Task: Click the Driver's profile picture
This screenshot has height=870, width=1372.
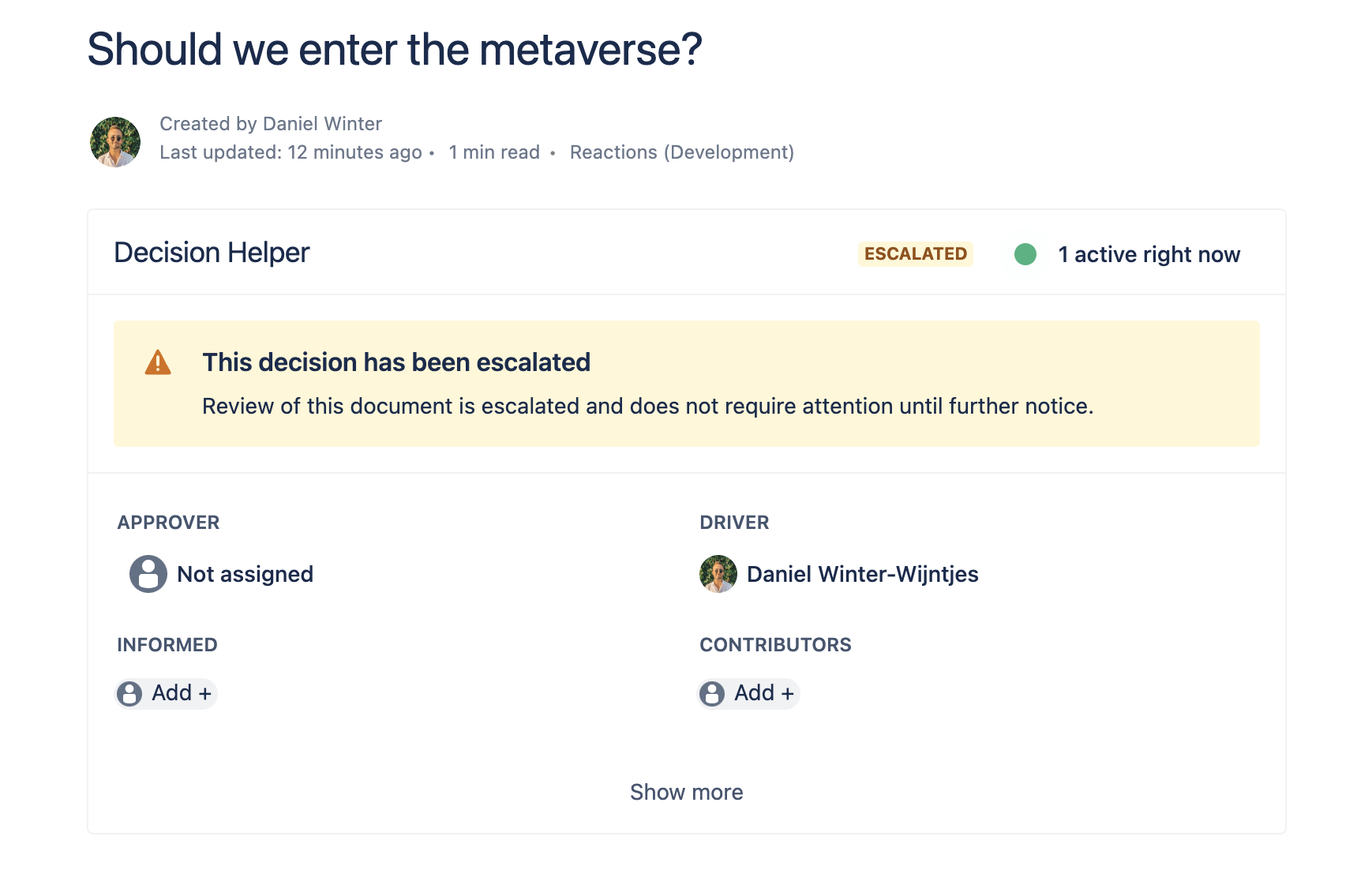Action: pyautogui.click(x=718, y=574)
